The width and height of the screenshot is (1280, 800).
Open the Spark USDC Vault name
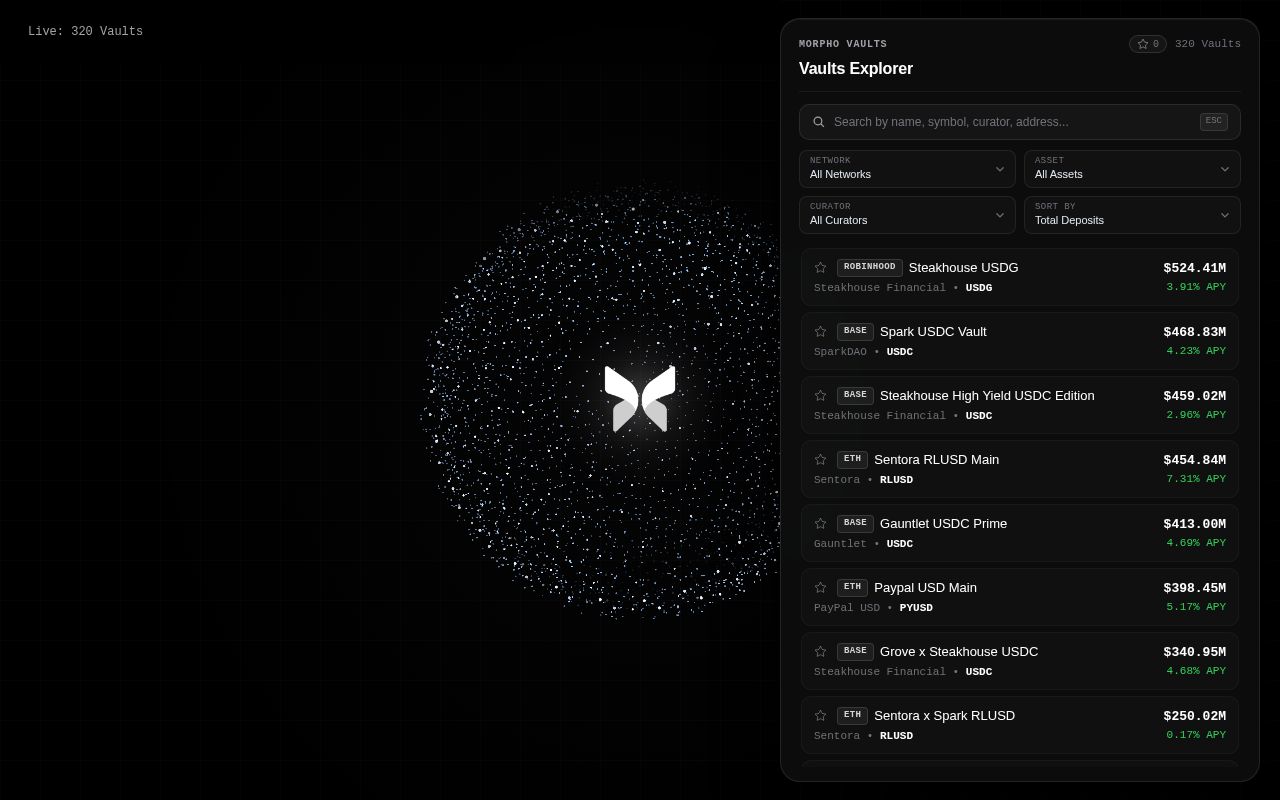[933, 332]
